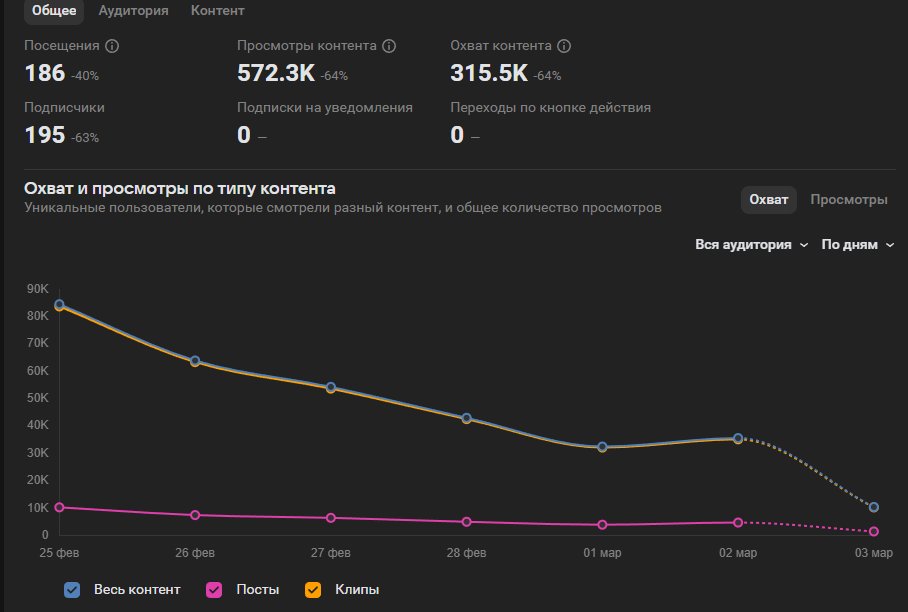
Task: Click the 01 мар Весь контент data point
Action: click(x=603, y=447)
